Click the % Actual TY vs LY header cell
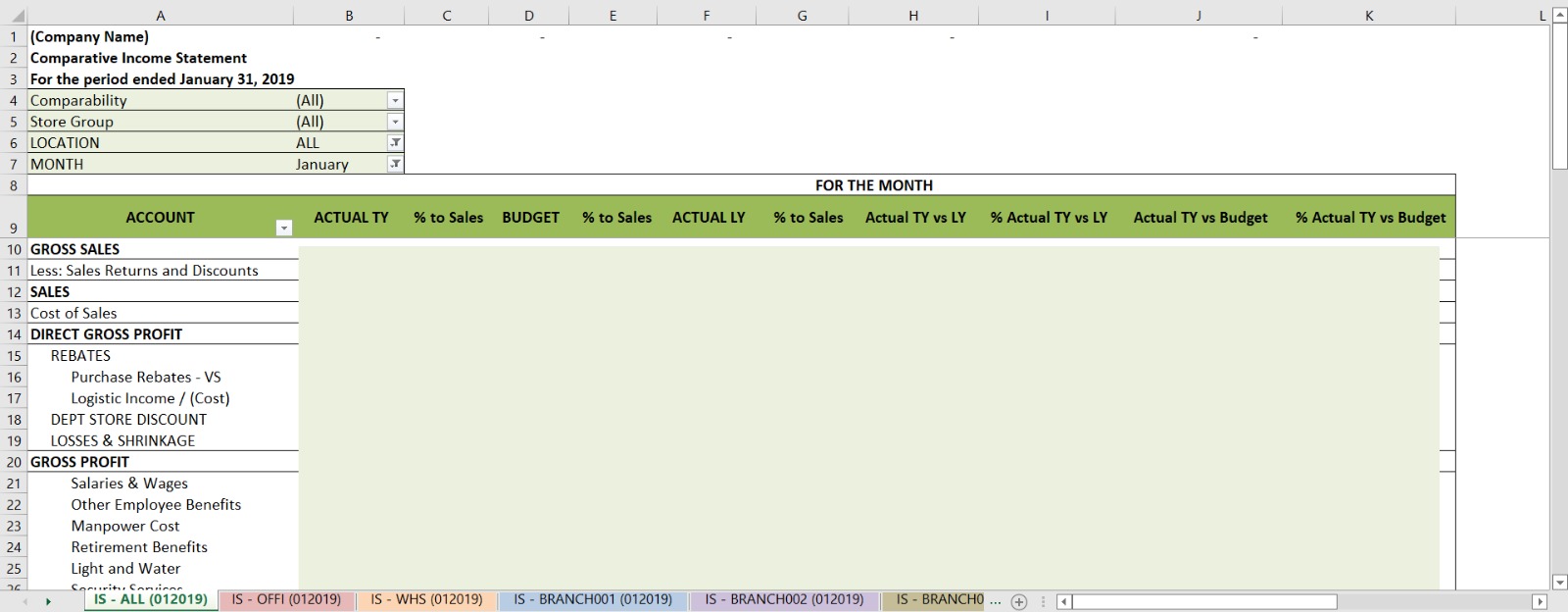Viewport: 1568px width, 612px height. tap(1049, 217)
